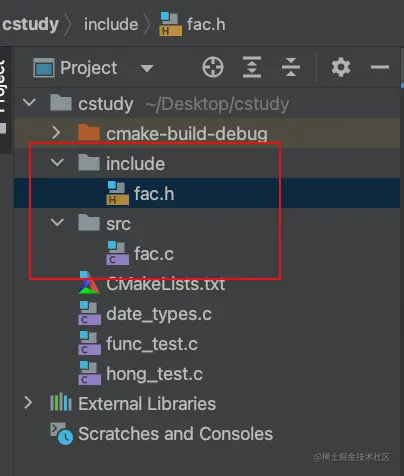The width and height of the screenshot is (404, 476).
Task: Select cstudy in the breadcrumb bar
Action: [30, 24]
